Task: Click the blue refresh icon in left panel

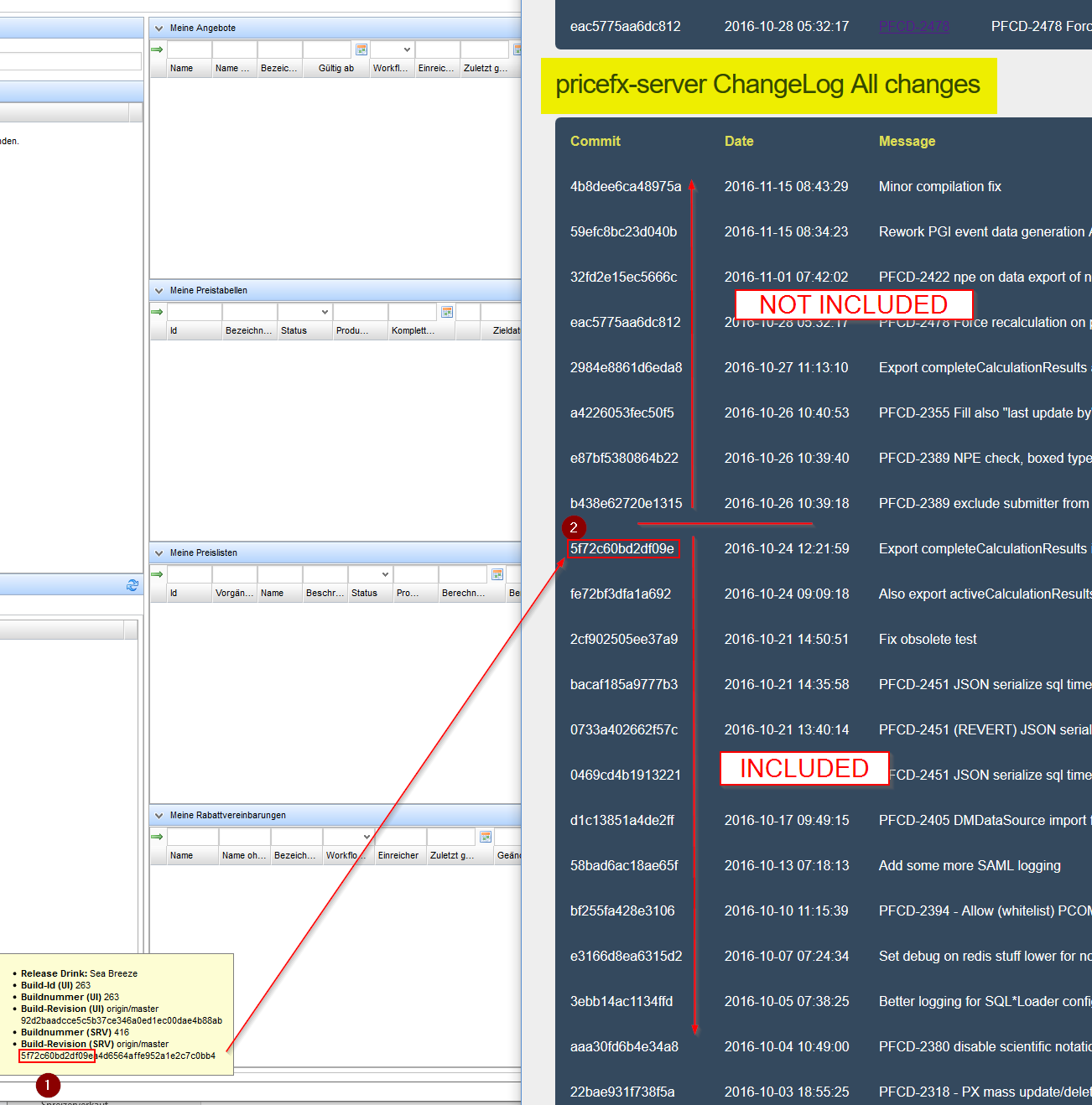Action: (x=133, y=585)
